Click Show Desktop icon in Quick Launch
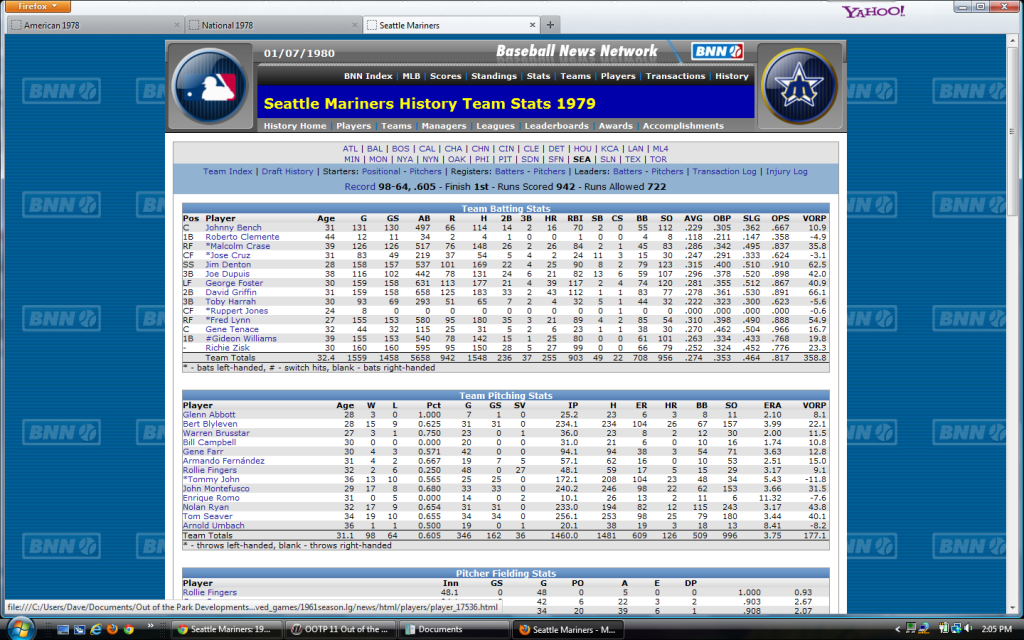This screenshot has width=1024, height=640. coord(63,630)
